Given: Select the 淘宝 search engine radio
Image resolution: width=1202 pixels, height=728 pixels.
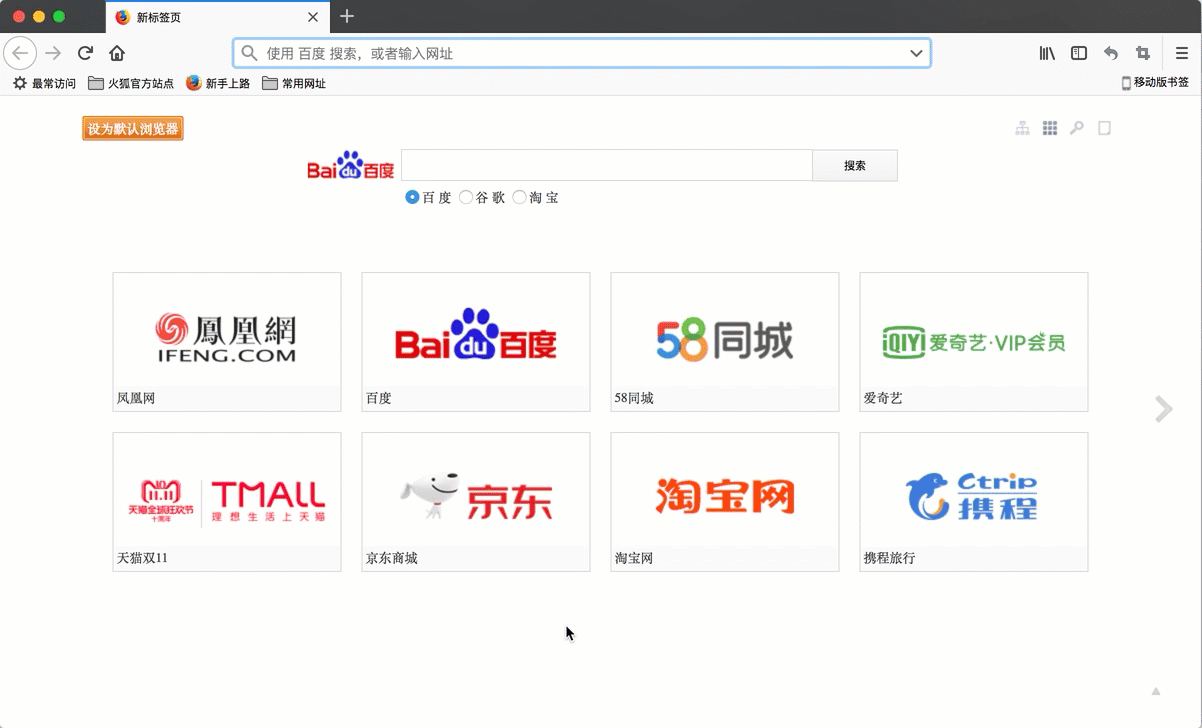Looking at the screenshot, I should click(519, 198).
